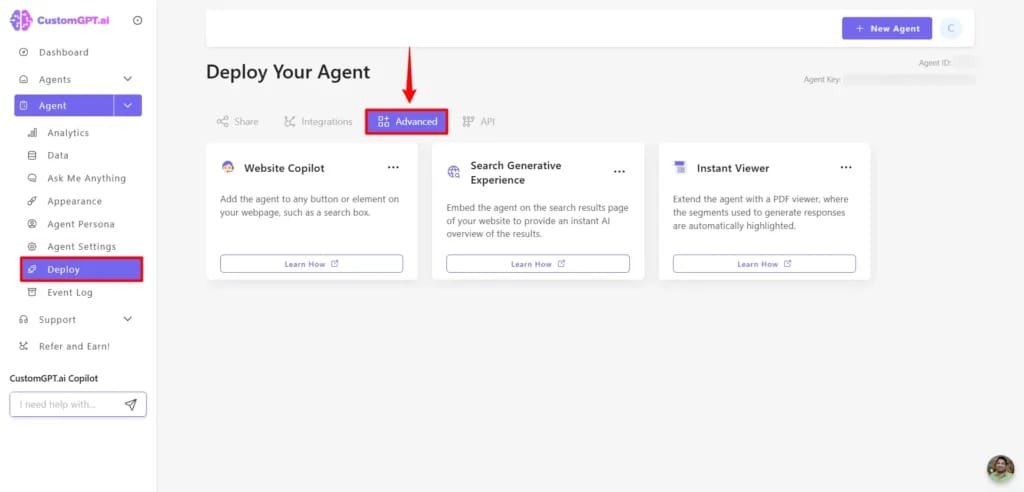
Task: Open the user avatar C menu
Action: click(x=951, y=28)
